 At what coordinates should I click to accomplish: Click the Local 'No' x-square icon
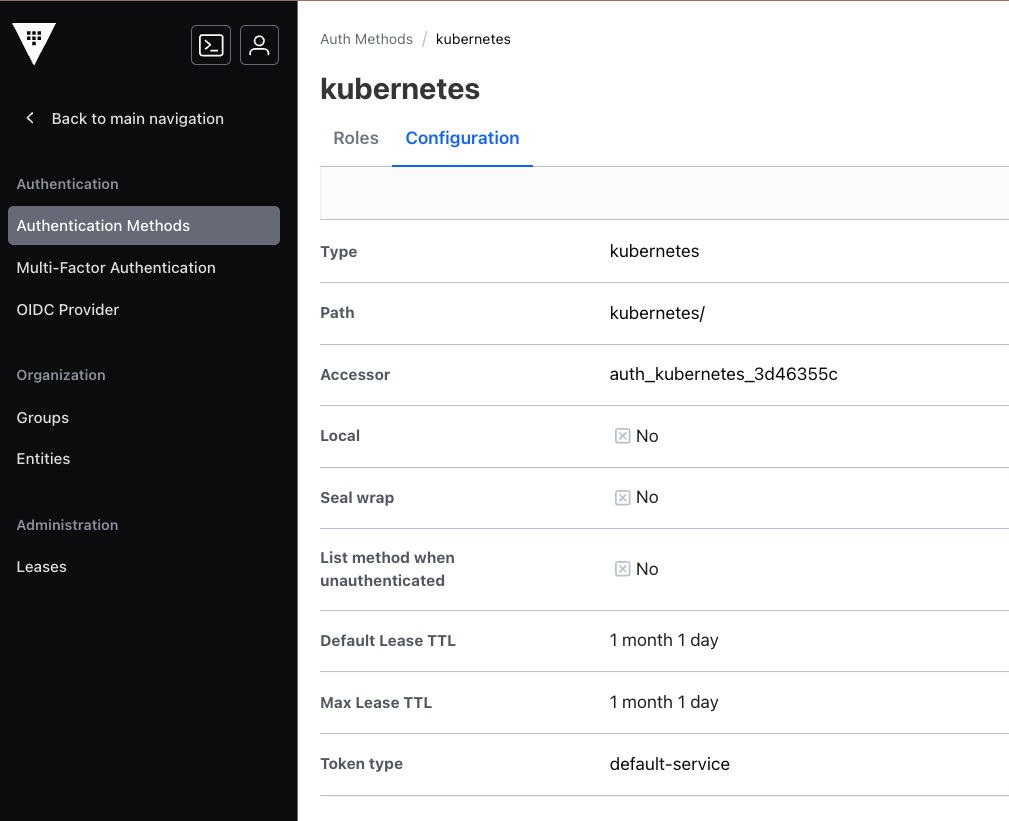[x=622, y=436]
